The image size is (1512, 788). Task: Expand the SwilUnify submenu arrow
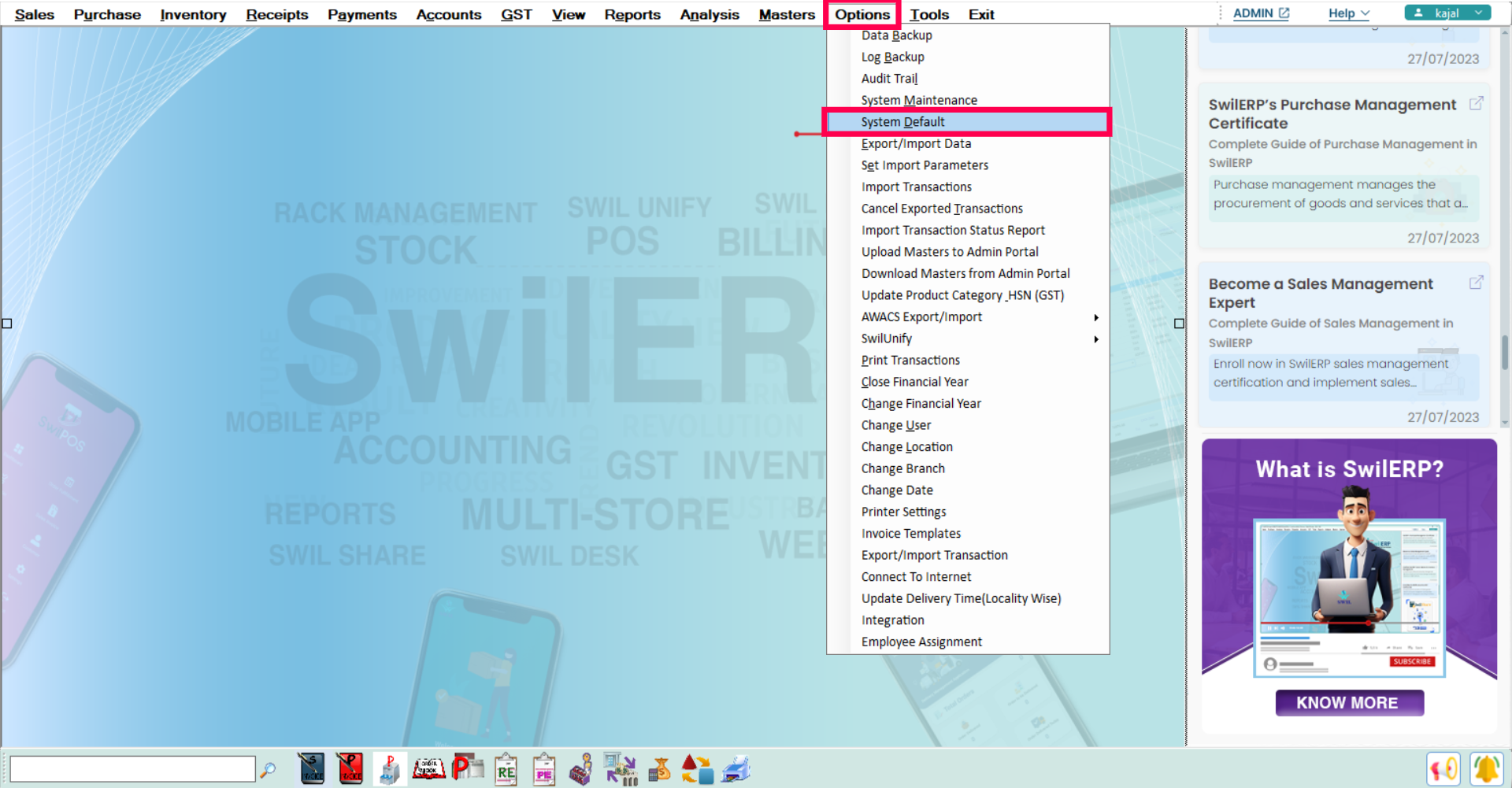click(1095, 339)
